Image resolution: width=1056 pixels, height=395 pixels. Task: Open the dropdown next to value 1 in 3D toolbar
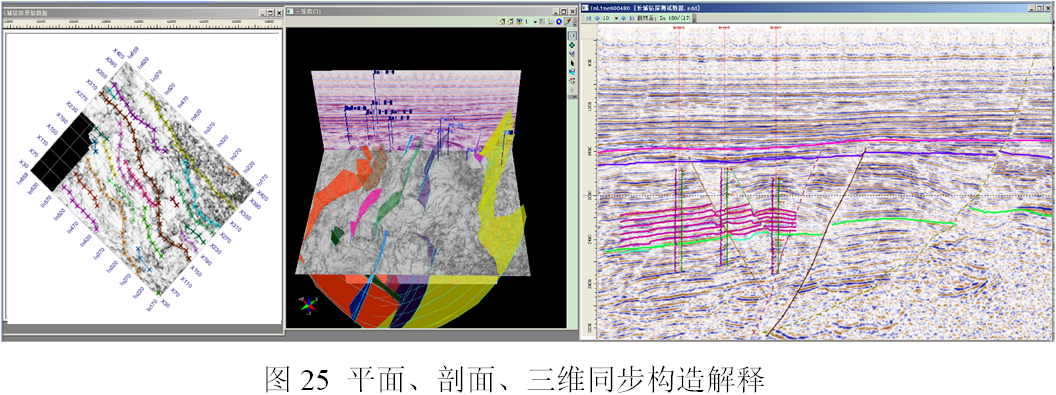pyautogui.click(x=535, y=22)
